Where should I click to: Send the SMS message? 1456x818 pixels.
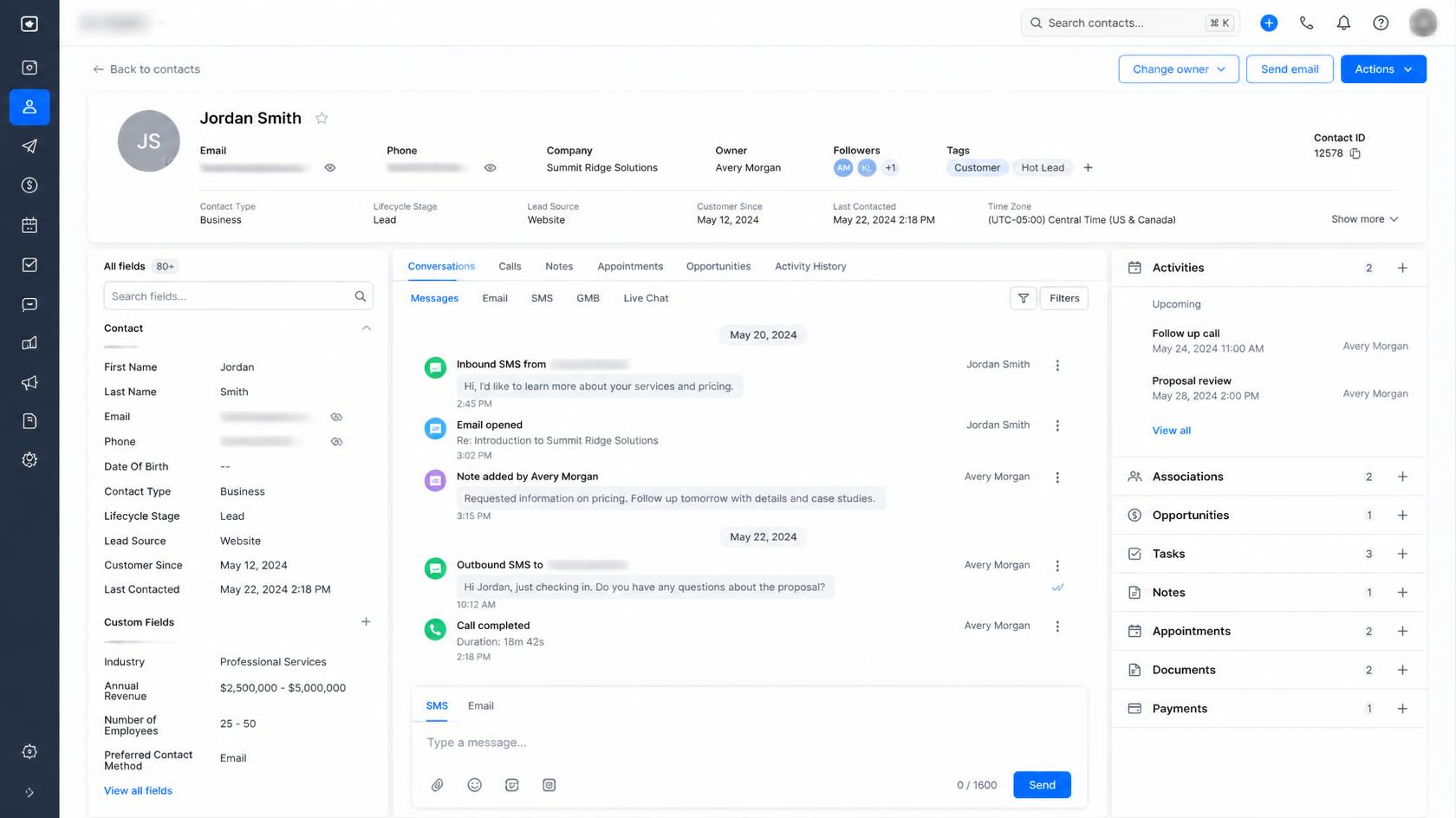1042,785
